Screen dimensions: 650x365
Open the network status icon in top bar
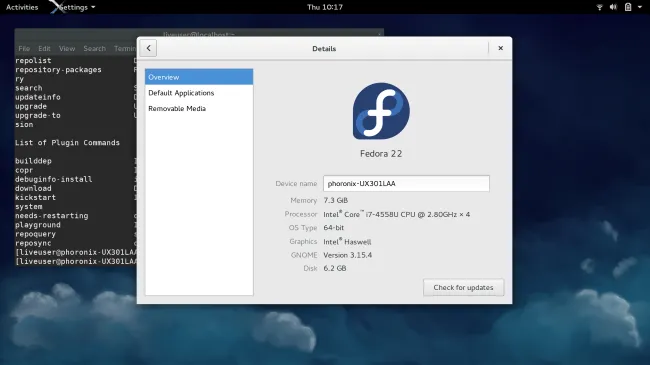[x=599, y=7]
